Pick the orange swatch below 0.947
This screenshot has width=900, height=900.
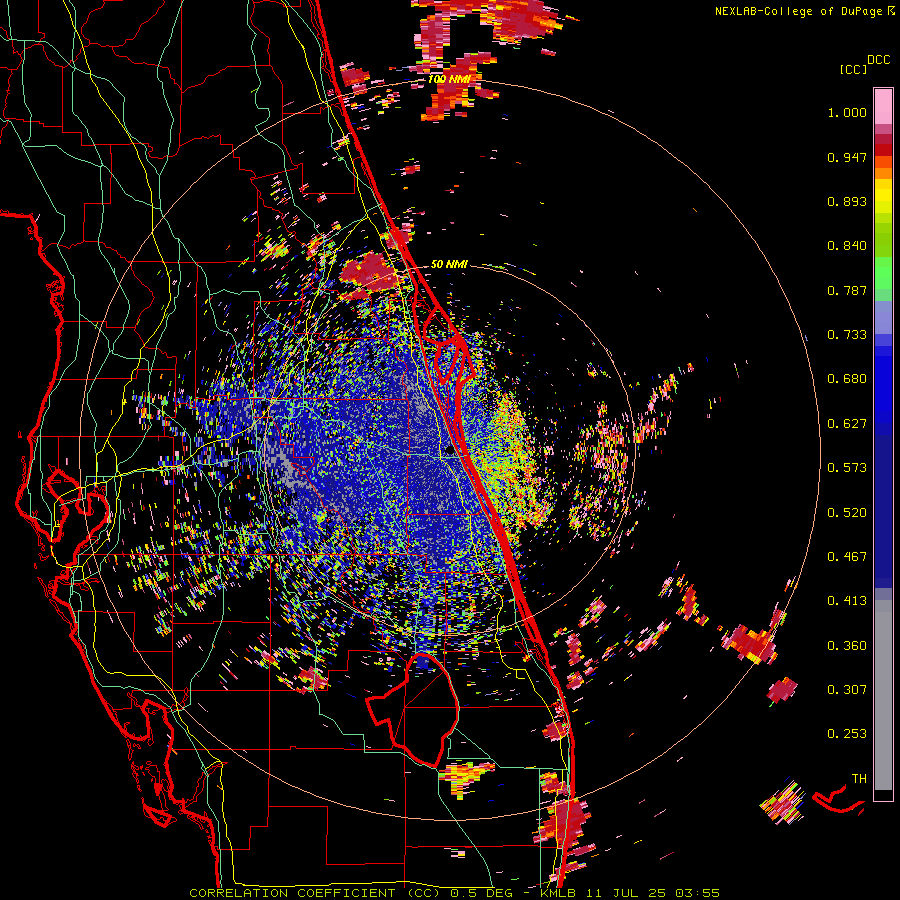[x=883, y=173]
